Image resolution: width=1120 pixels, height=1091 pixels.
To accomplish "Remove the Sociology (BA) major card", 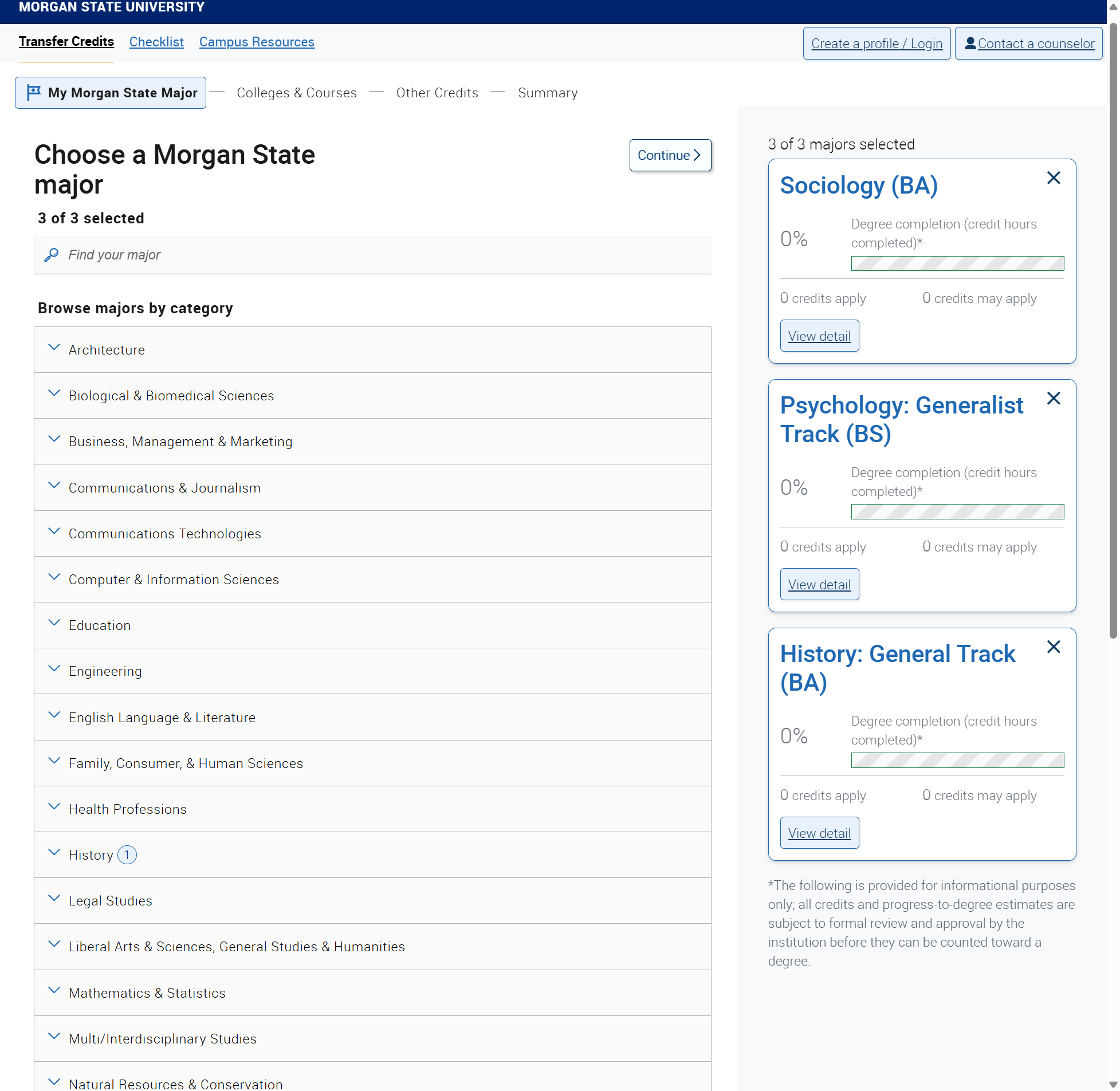I will pos(1053,178).
